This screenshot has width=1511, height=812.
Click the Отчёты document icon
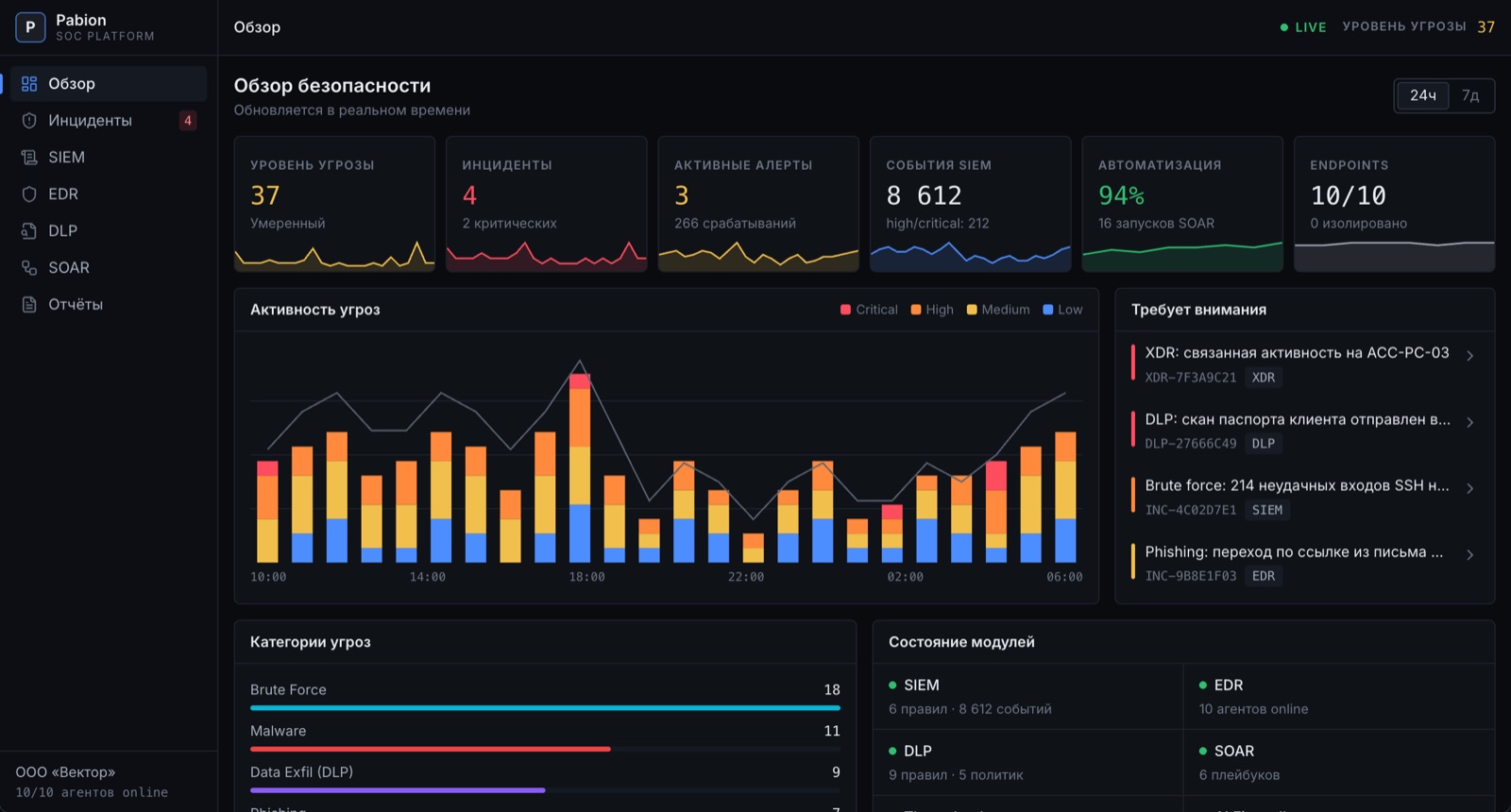(29, 305)
